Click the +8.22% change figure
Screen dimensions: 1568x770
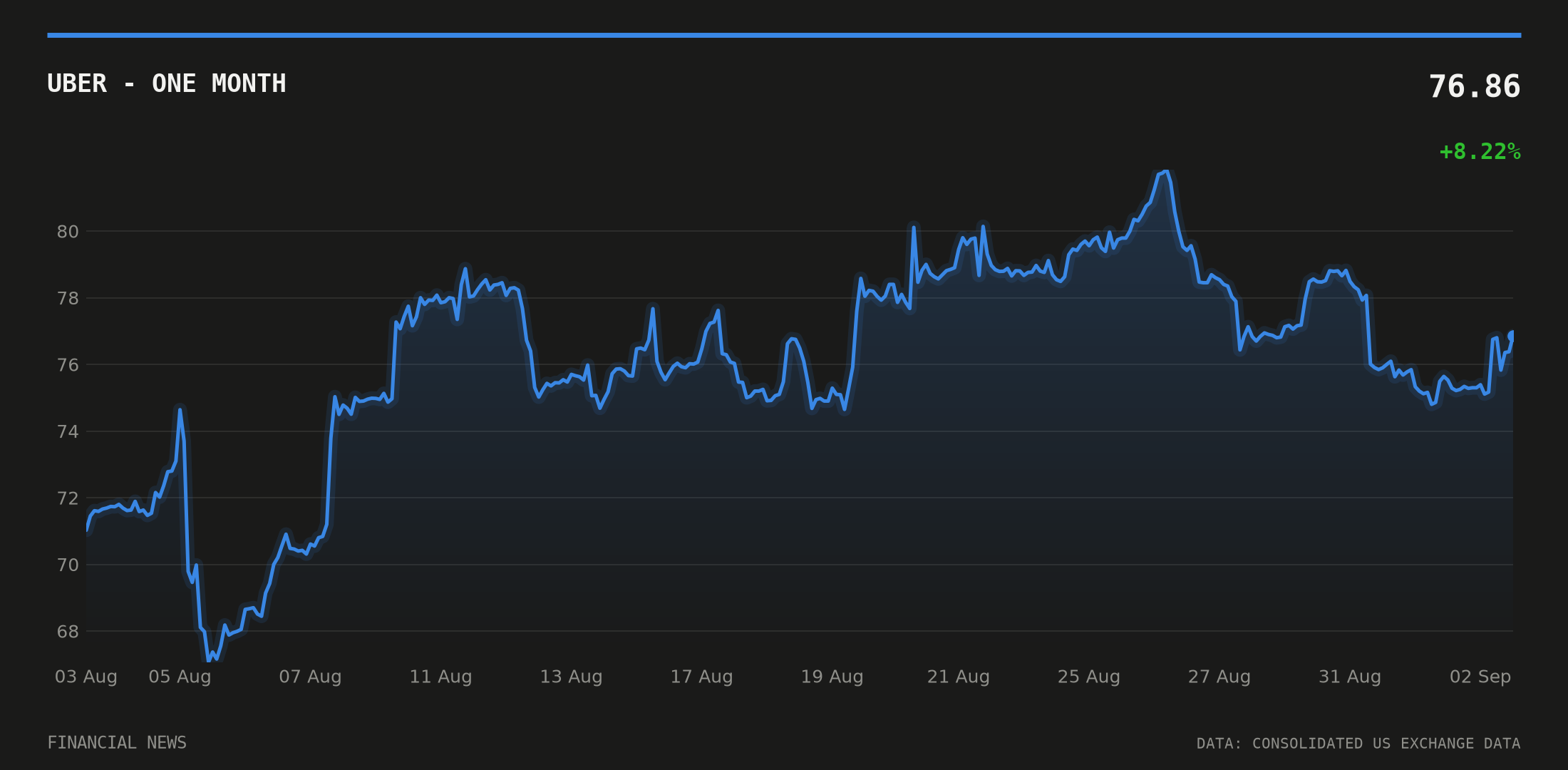[x=1480, y=152]
